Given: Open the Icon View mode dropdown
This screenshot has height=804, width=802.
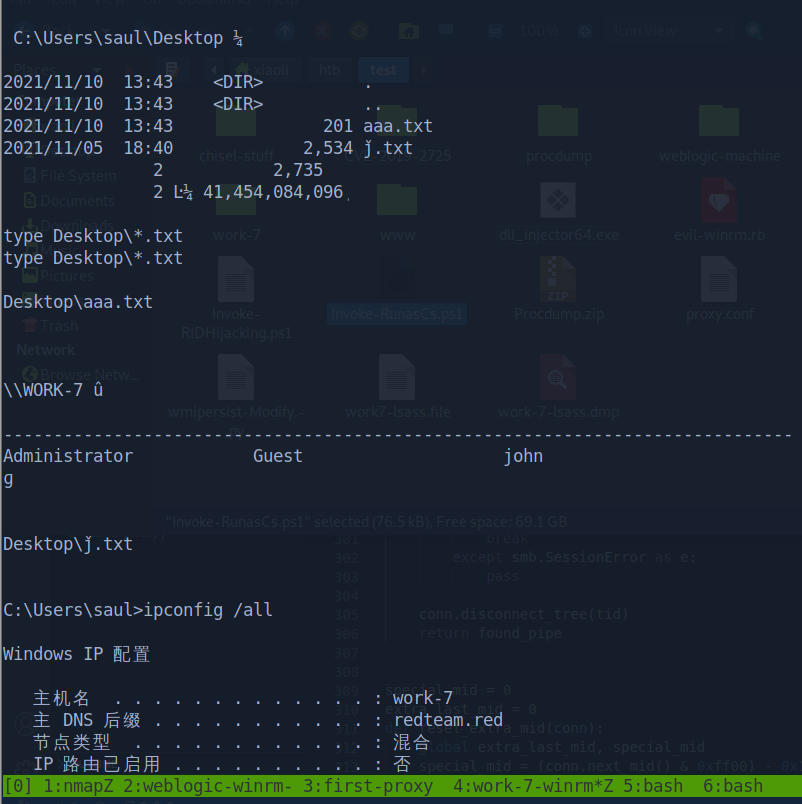Looking at the screenshot, I should pos(655,31).
